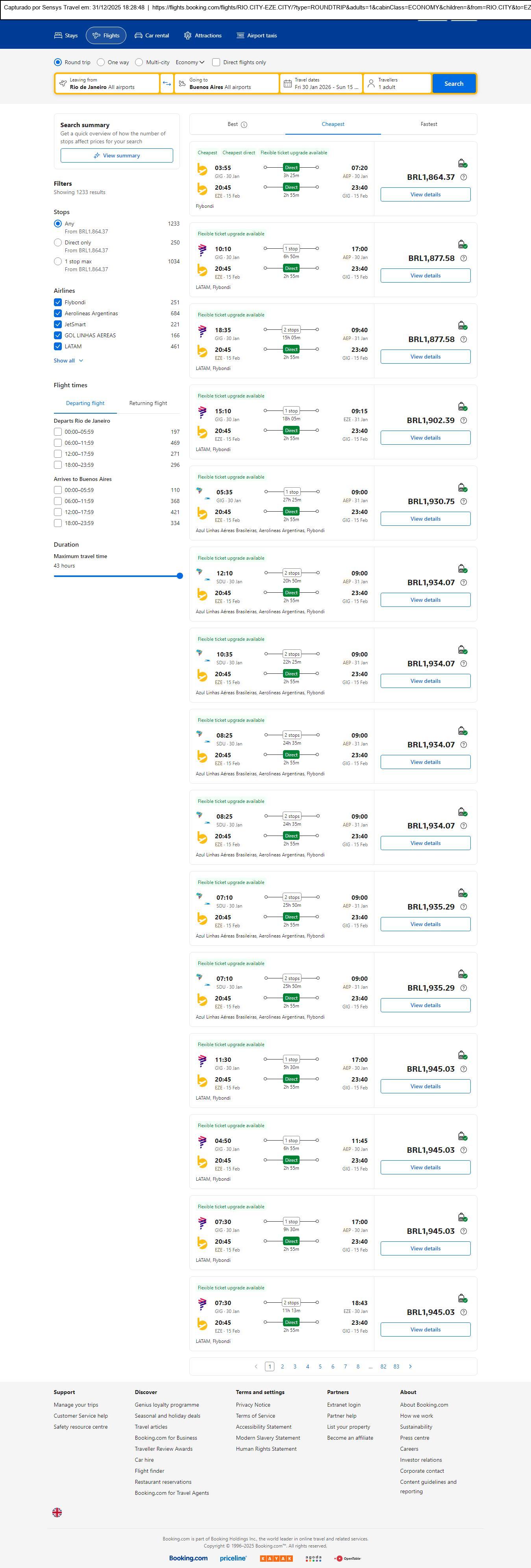Click the help icon beside BRL1,864.37 price
Screen dimensions: 531x1568
pos(463,177)
